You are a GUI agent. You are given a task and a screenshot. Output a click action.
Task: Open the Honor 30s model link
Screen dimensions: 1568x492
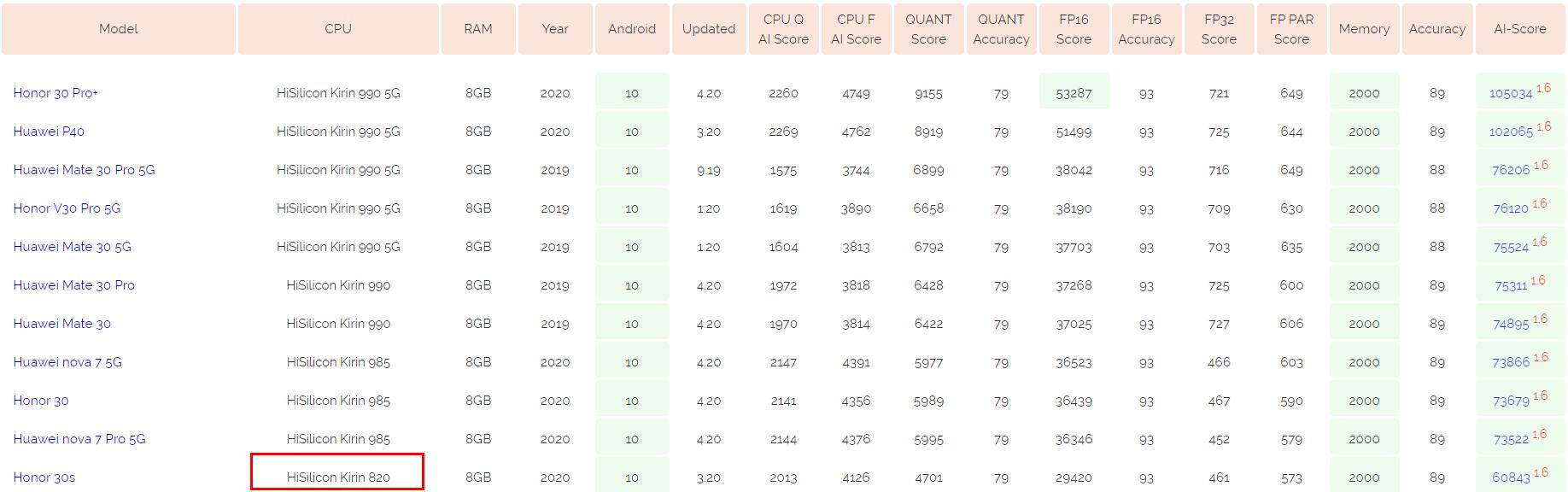click(44, 477)
